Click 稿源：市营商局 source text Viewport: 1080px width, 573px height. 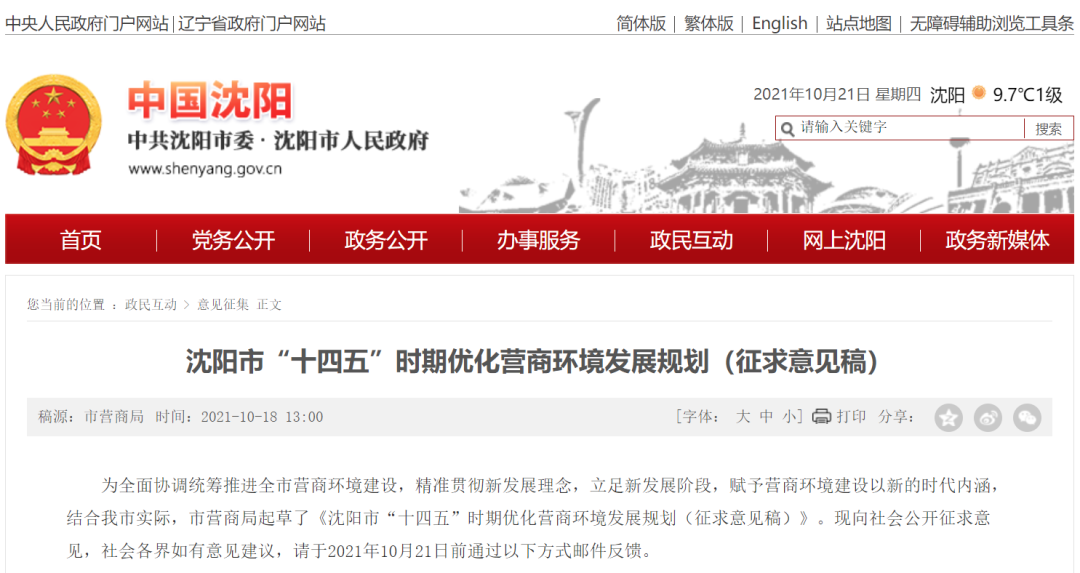click(x=91, y=417)
